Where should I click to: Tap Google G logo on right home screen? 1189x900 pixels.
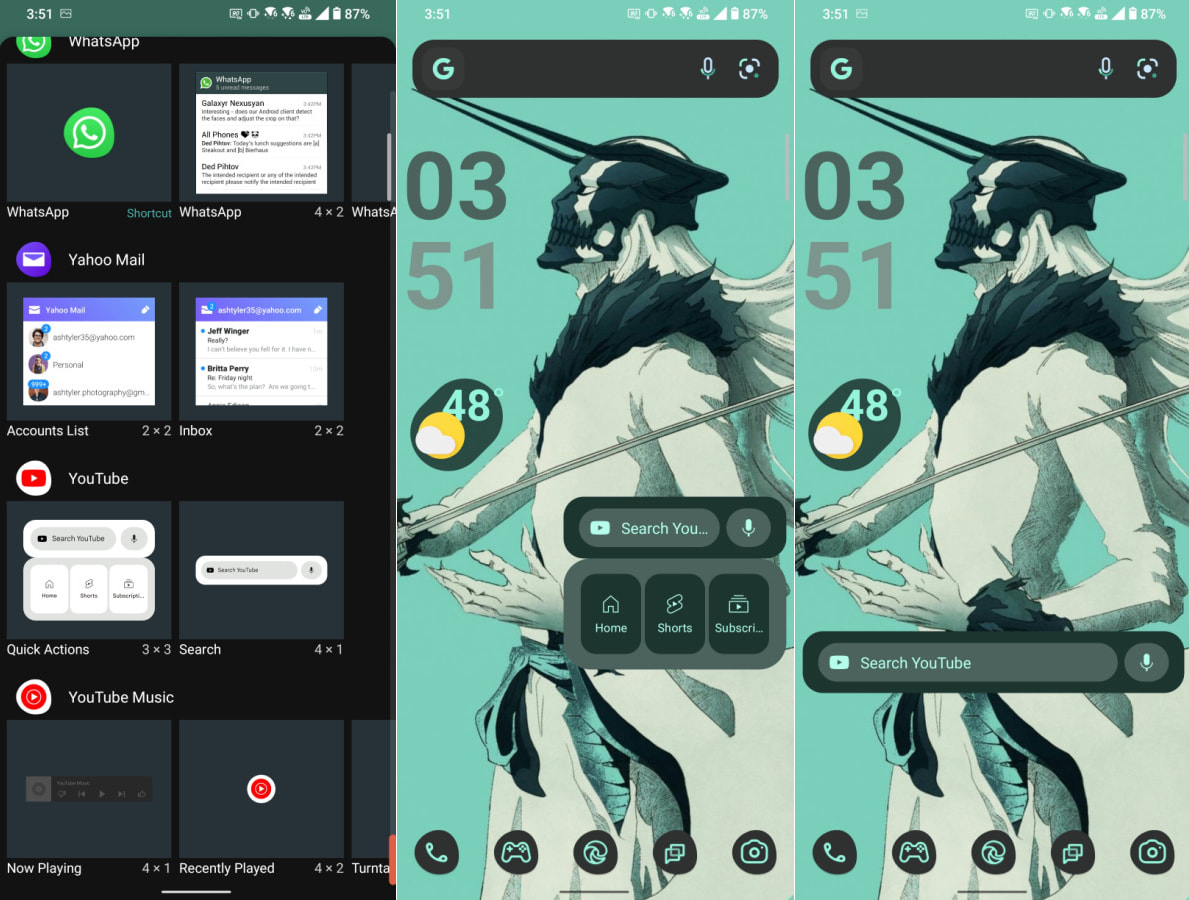[x=842, y=69]
